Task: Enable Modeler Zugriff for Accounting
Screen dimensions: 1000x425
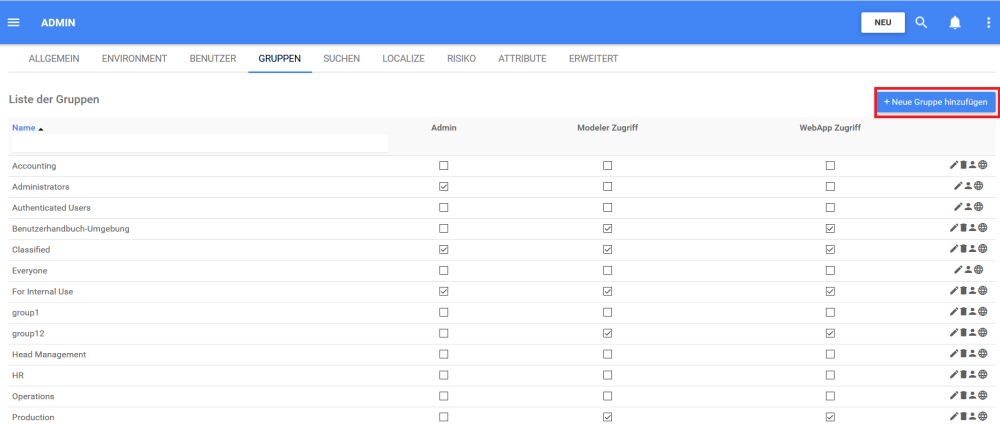Action: click(x=607, y=165)
